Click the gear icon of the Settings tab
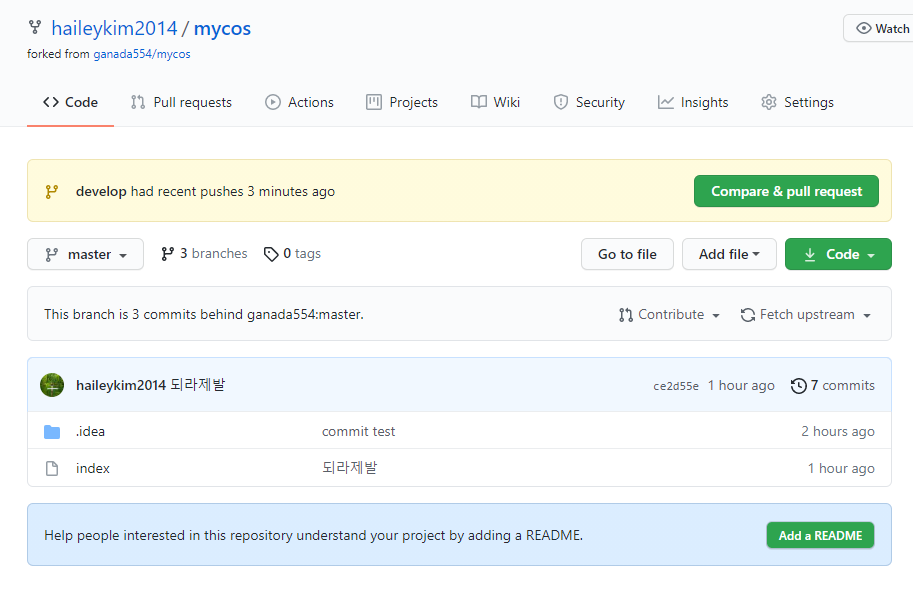This screenshot has height=604, width=913. click(769, 102)
